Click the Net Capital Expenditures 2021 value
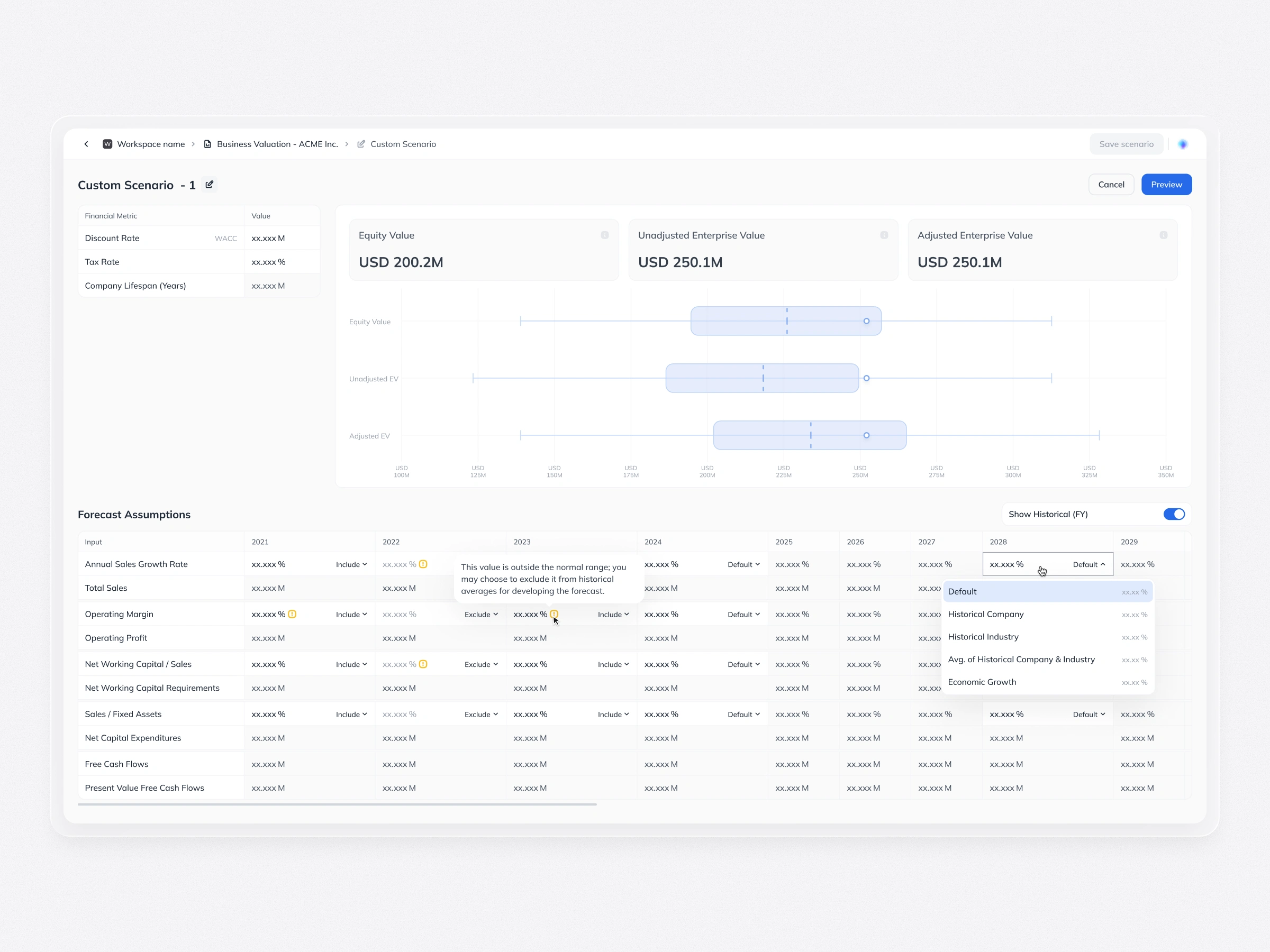The height and width of the screenshot is (952, 1270). pos(268,738)
